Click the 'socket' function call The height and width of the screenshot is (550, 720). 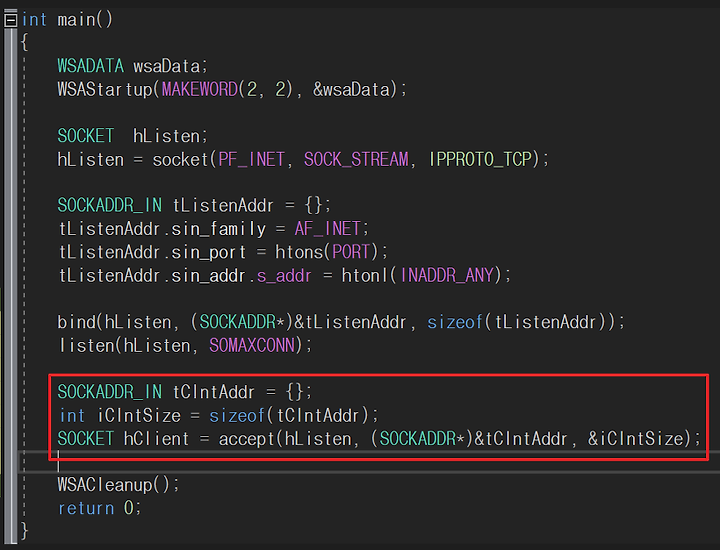[180, 160]
